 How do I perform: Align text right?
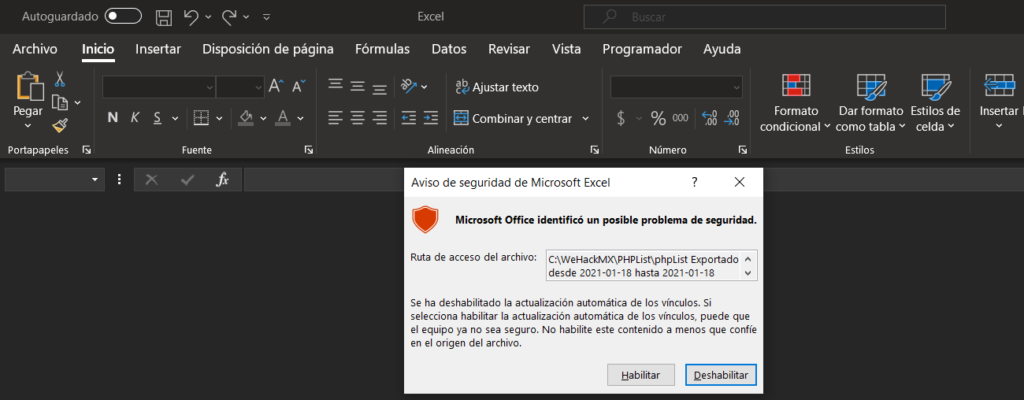click(379, 118)
